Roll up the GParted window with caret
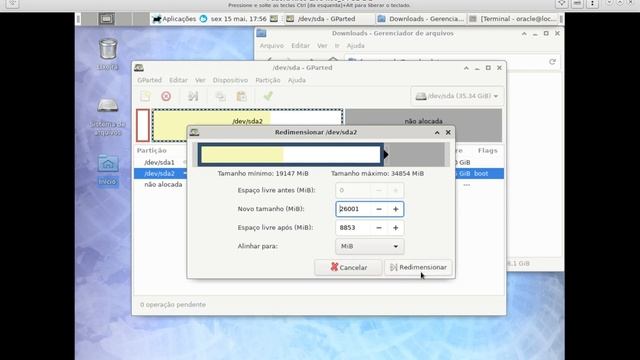The height and width of the screenshot is (360, 640). 466,68
